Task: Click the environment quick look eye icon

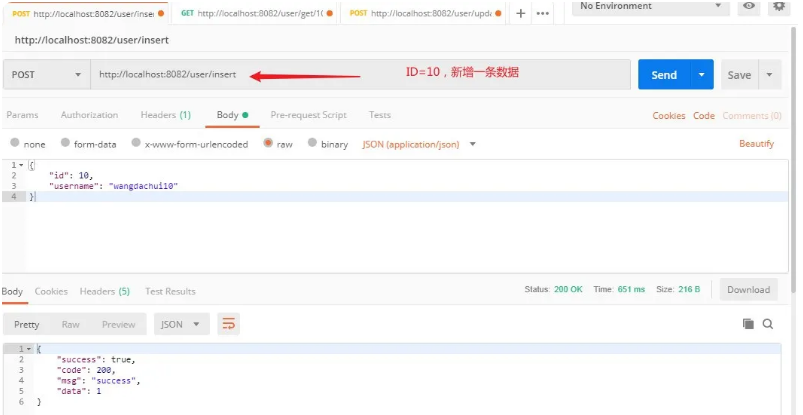Action: pos(749,6)
